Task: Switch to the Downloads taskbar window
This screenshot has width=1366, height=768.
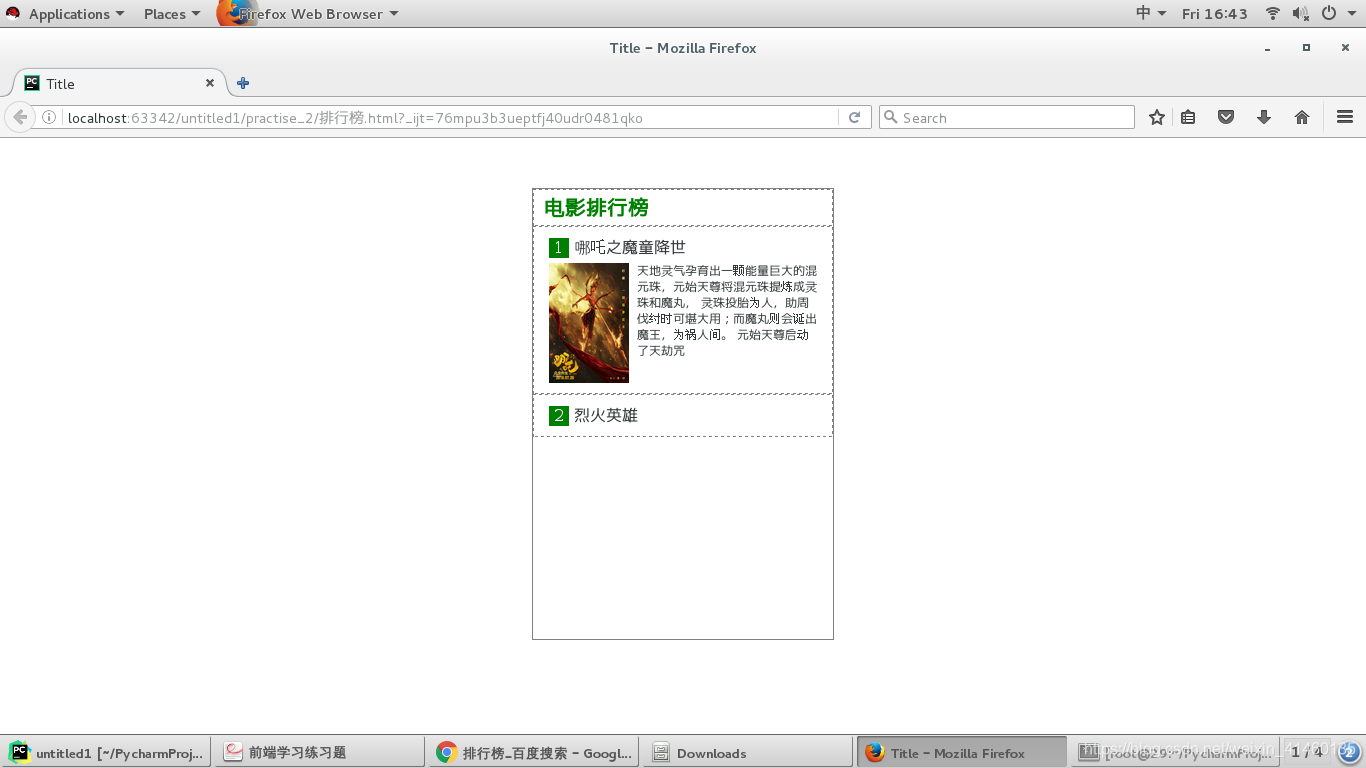Action: [747, 753]
